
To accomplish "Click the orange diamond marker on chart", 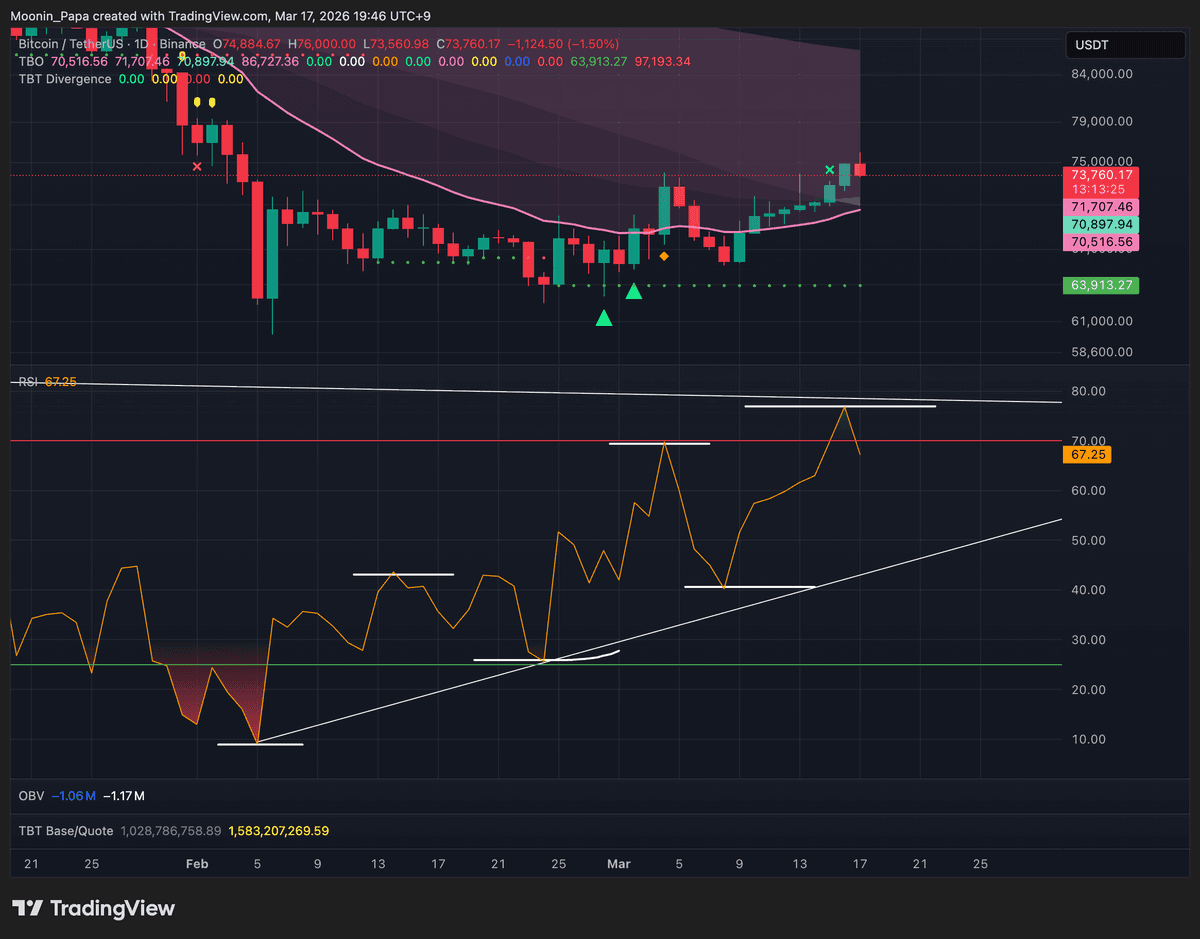I will 664,257.
